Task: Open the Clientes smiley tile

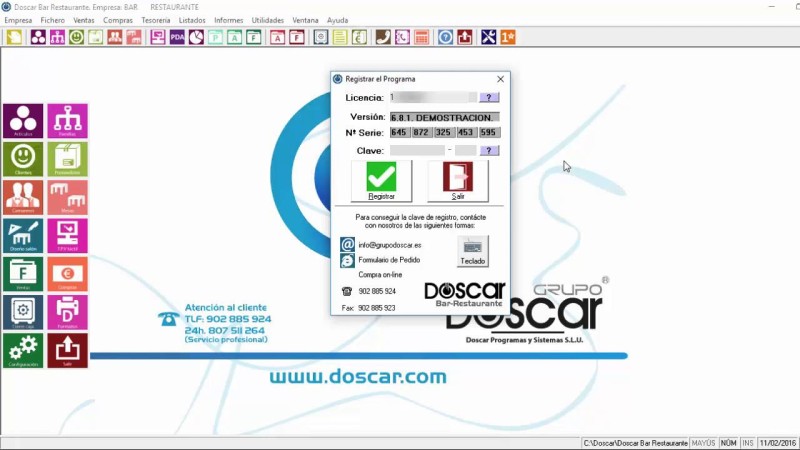Action: (23, 159)
